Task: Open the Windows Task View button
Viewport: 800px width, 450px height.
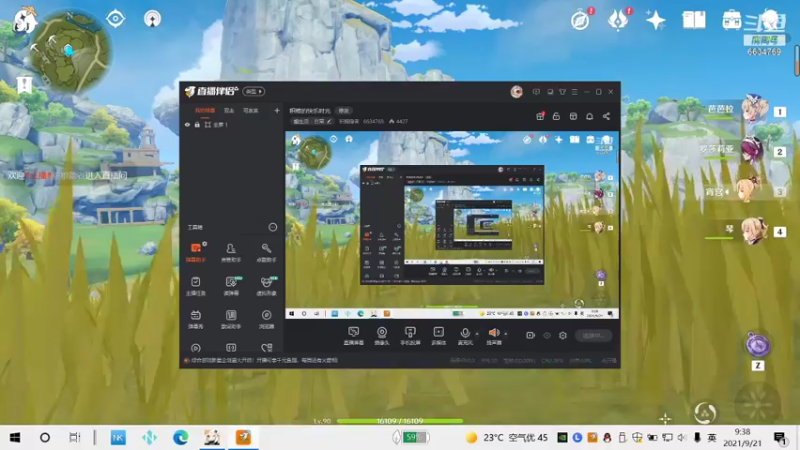Action: [74, 438]
